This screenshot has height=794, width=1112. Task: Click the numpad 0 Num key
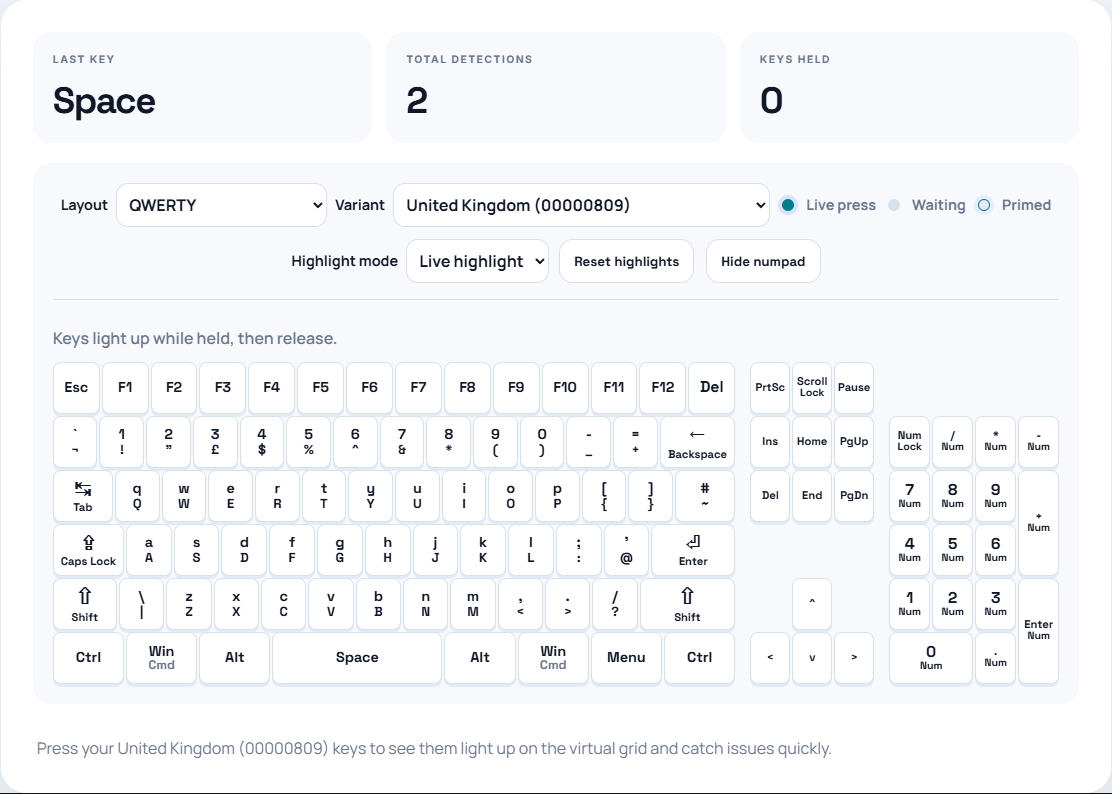(x=931, y=658)
